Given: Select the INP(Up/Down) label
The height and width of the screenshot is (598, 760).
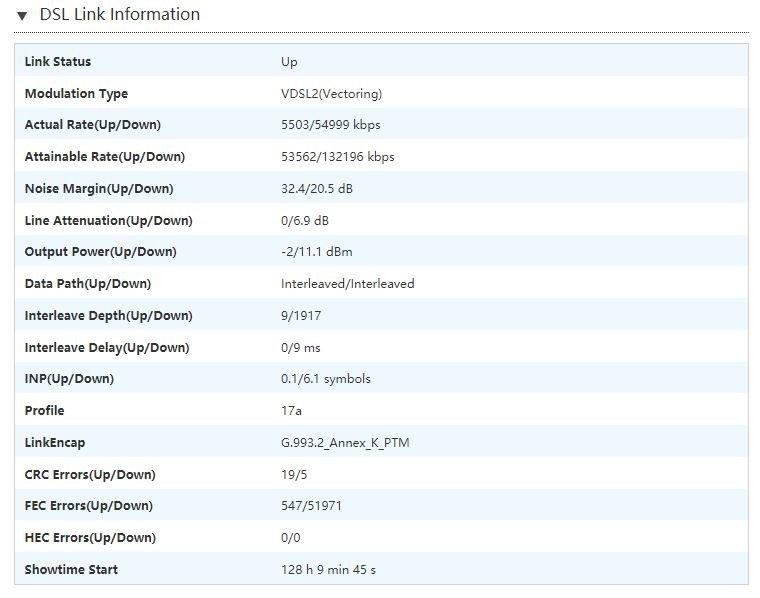Looking at the screenshot, I should pyautogui.click(x=69, y=378).
